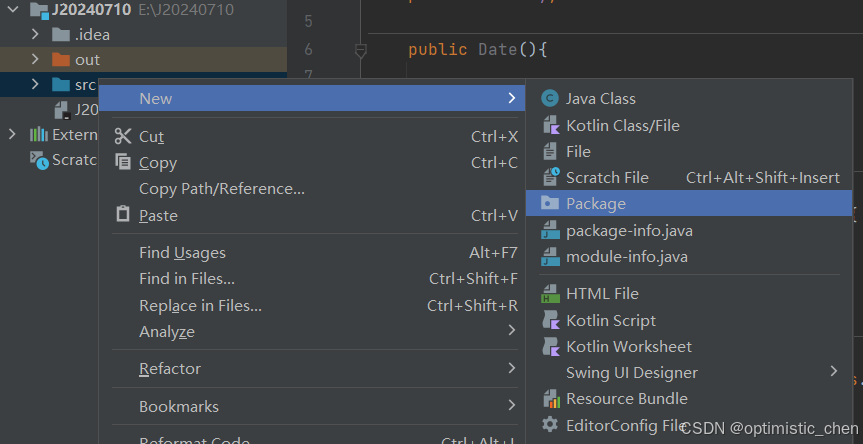Click the scissors Cut icon
863x444 pixels.
pyautogui.click(x=123, y=136)
